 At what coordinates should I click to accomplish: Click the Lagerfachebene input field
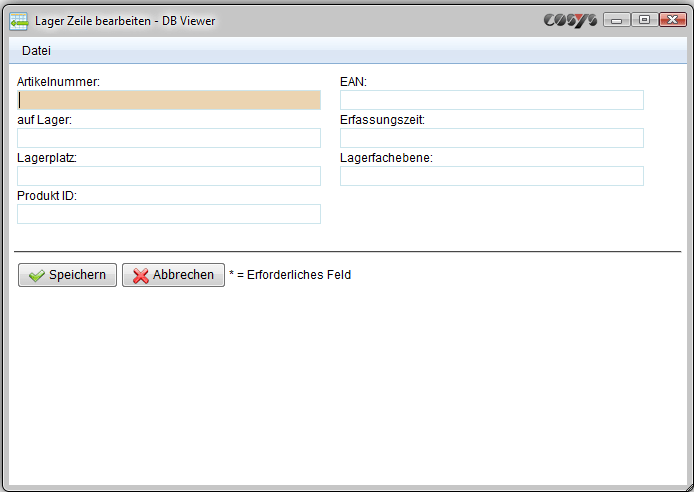(x=492, y=176)
